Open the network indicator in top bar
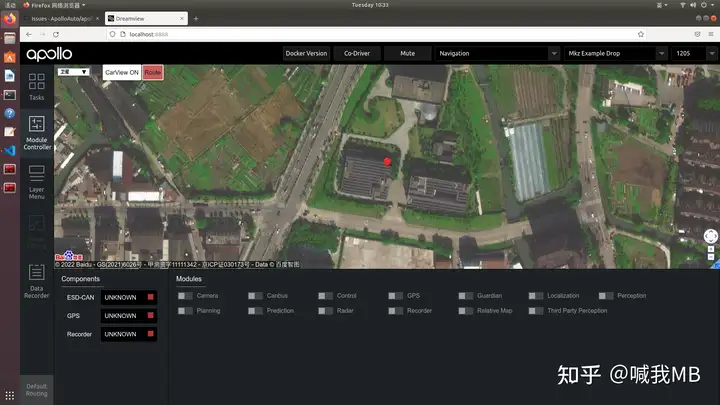This screenshot has width=720, height=405. click(683, 5)
